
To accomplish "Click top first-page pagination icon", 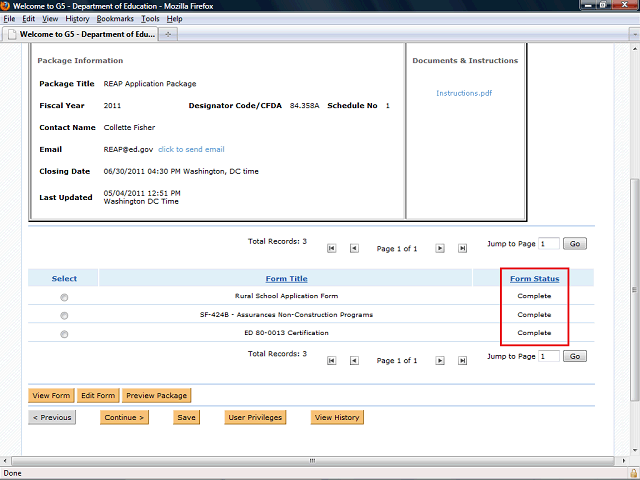I will click(331, 248).
